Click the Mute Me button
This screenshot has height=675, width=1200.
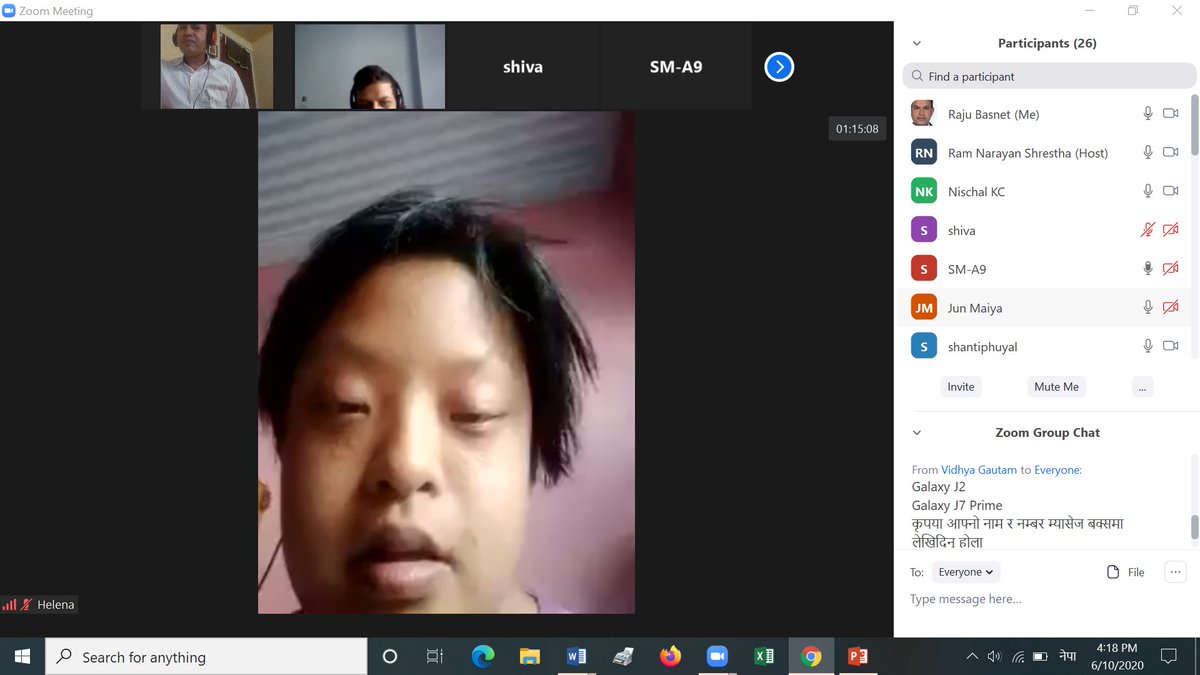click(1057, 387)
